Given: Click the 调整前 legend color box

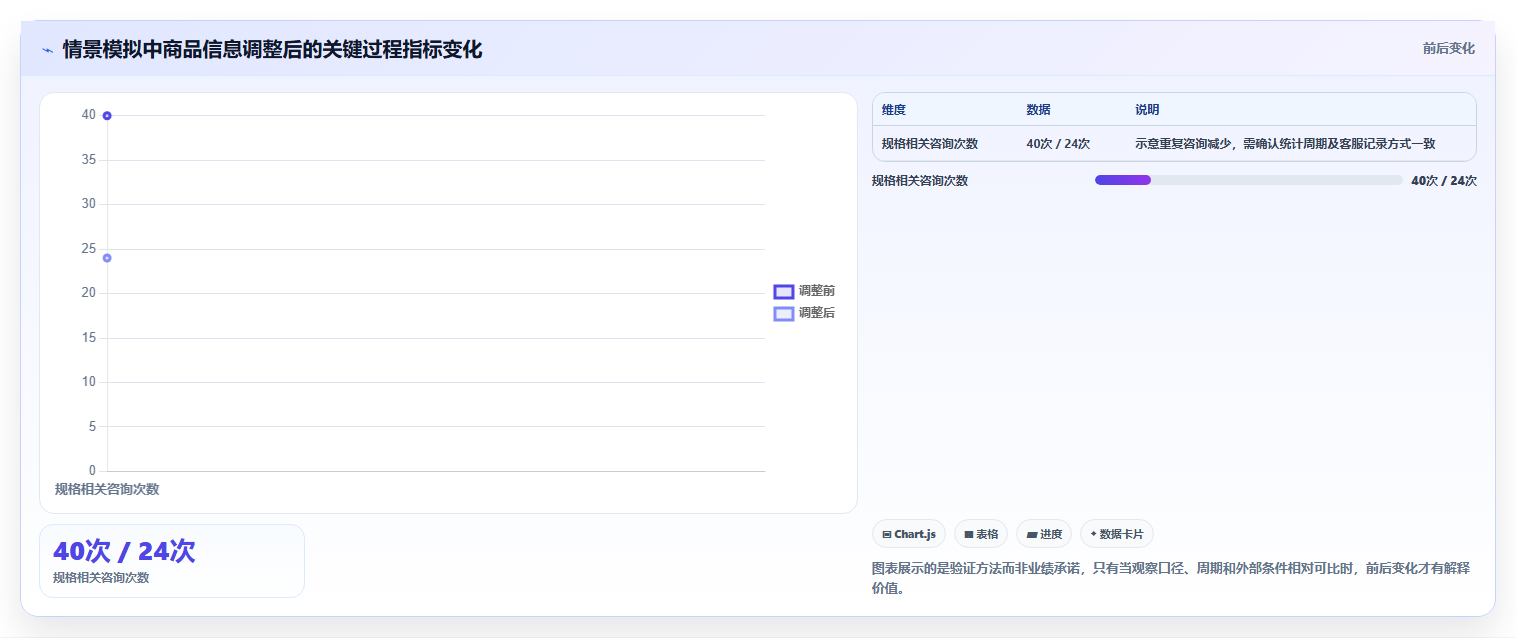Looking at the screenshot, I should click(784, 291).
